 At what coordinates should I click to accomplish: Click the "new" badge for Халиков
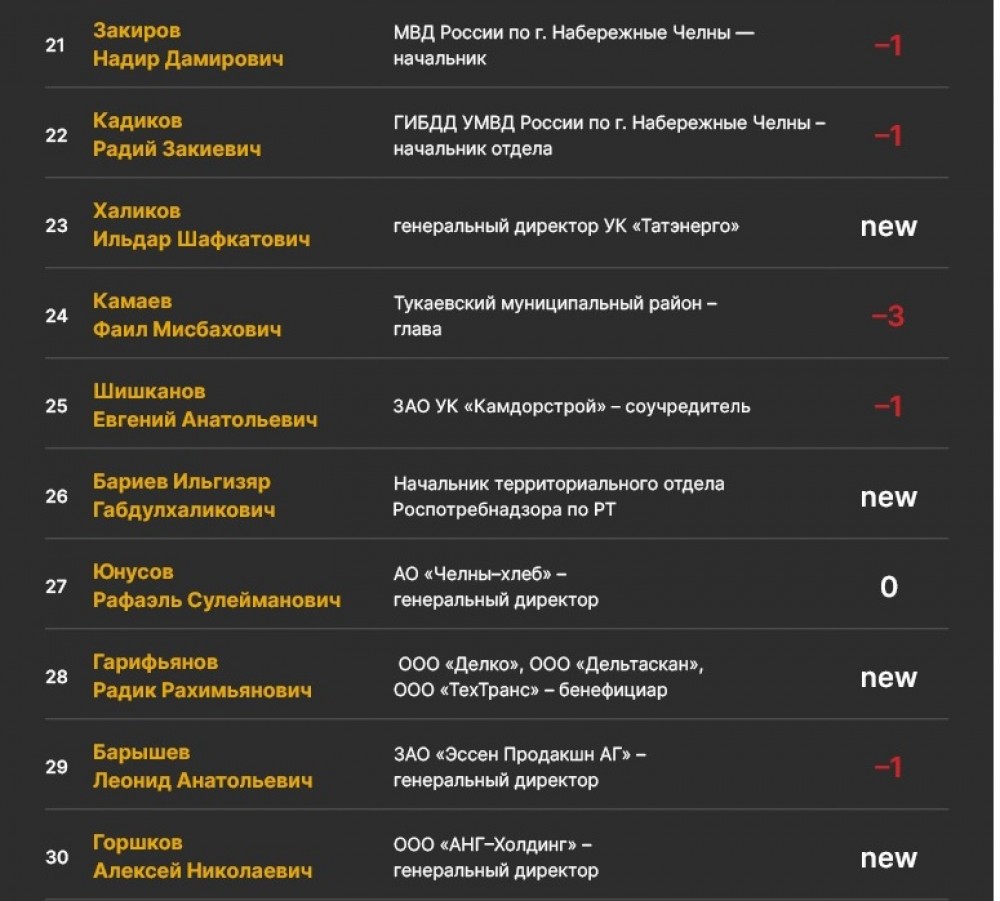[888, 226]
